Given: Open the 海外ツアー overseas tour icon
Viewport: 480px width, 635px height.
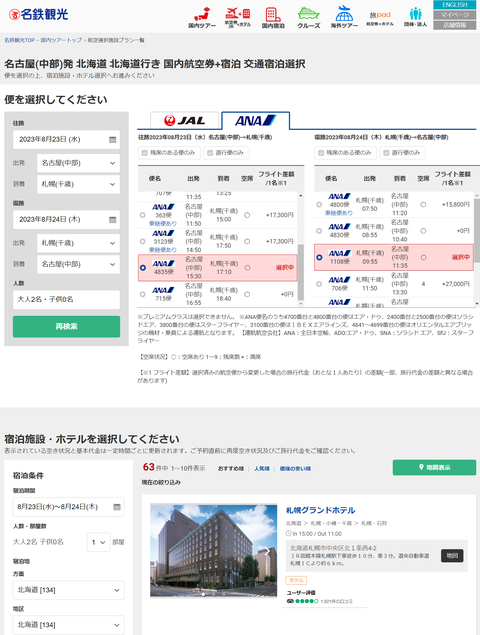Looking at the screenshot, I should point(344,17).
